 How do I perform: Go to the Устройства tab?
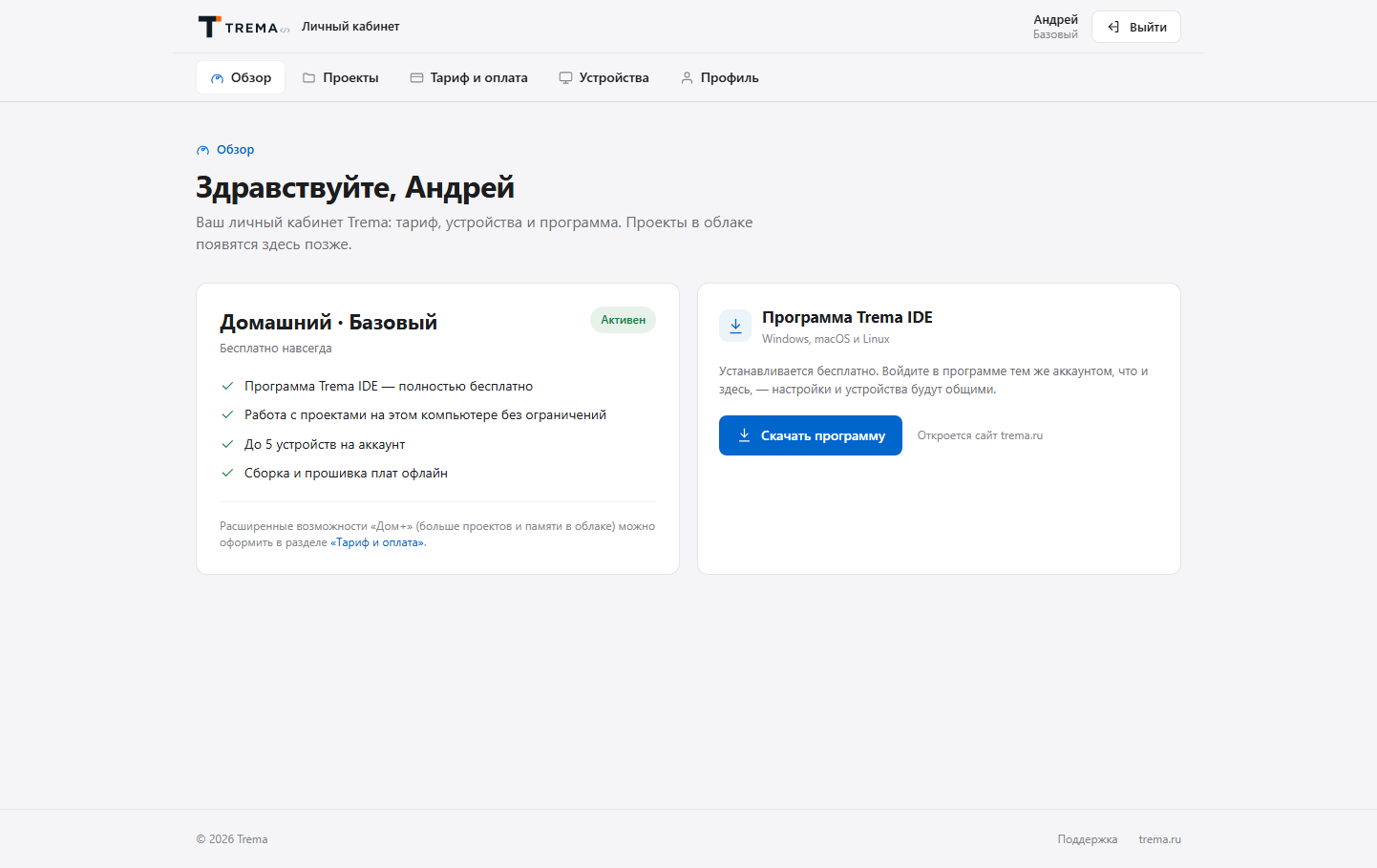click(604, 77)
